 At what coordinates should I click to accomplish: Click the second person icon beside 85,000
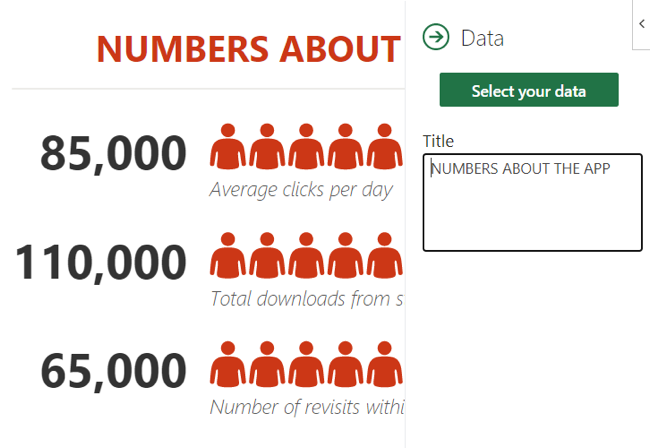pos(267,147)
